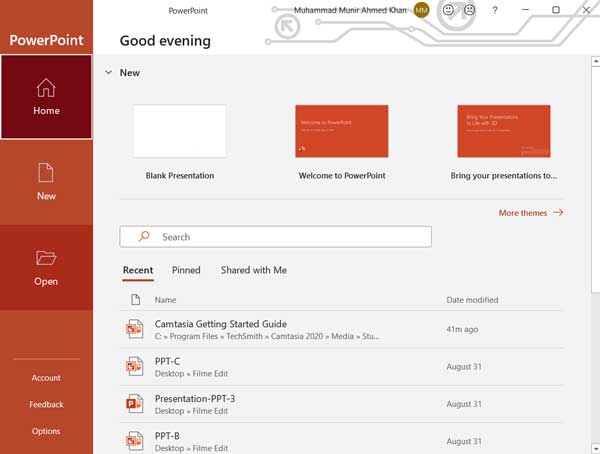Viewport: 600px width, 454px height.
Task: Open Bring your presentations to life template
Action: [504, 131]
